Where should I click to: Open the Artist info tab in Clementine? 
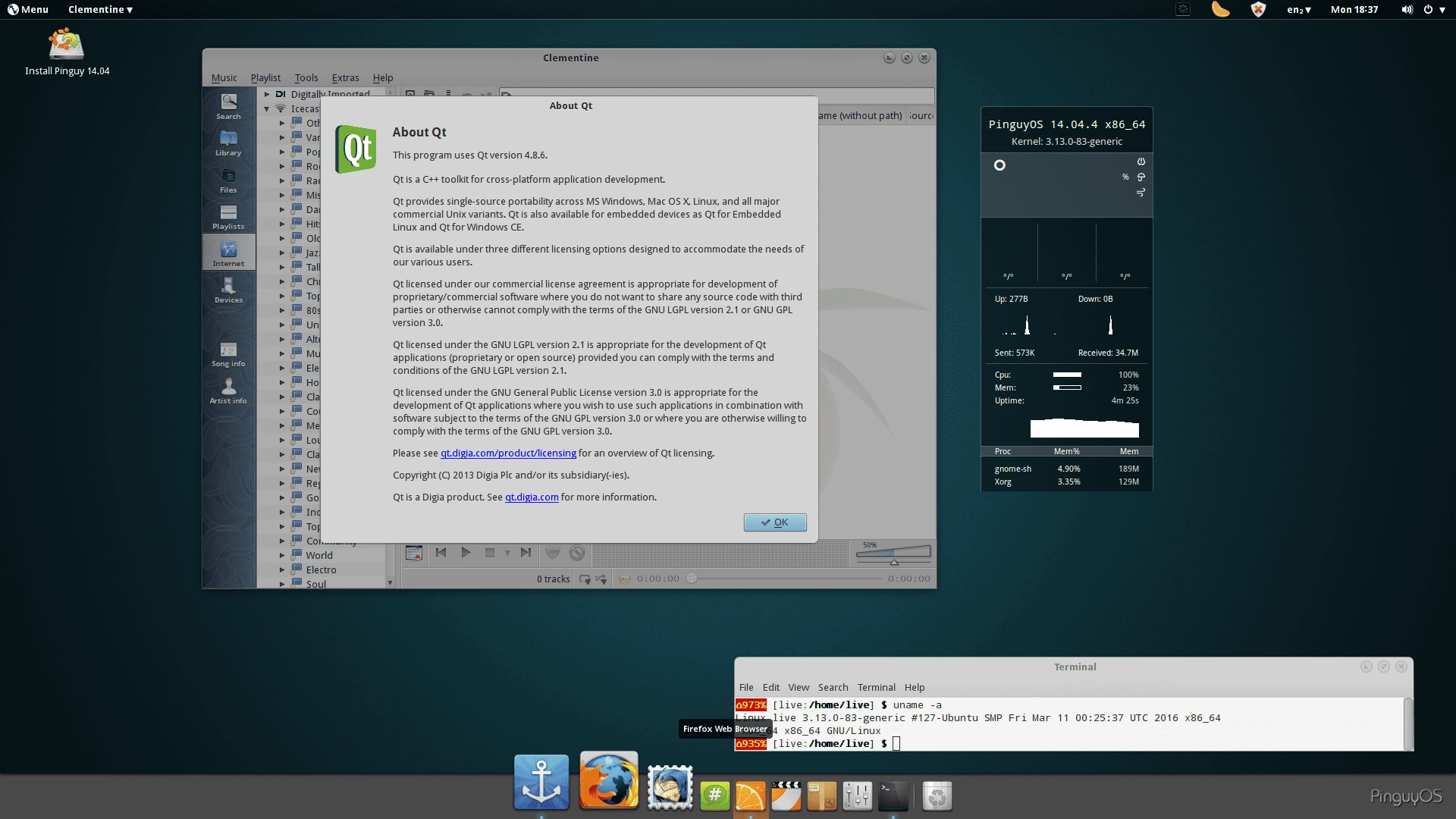tap(228, 391)
